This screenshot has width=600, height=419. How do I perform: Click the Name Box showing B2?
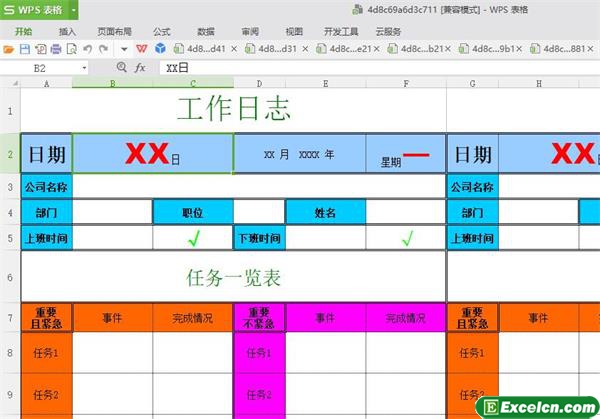(39, 68)
